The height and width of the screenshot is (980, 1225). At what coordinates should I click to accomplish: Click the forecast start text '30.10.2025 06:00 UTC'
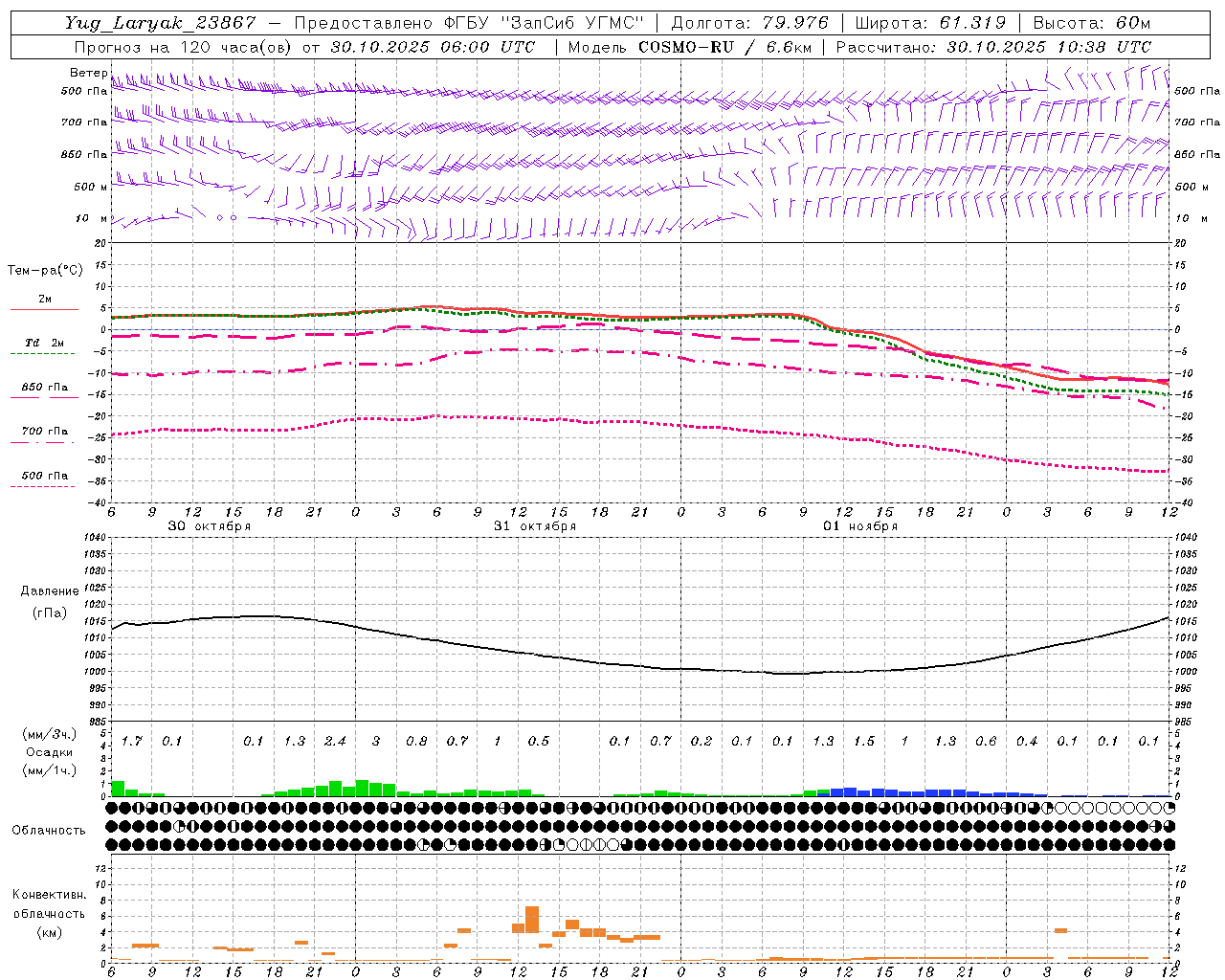tap(433, 47)
